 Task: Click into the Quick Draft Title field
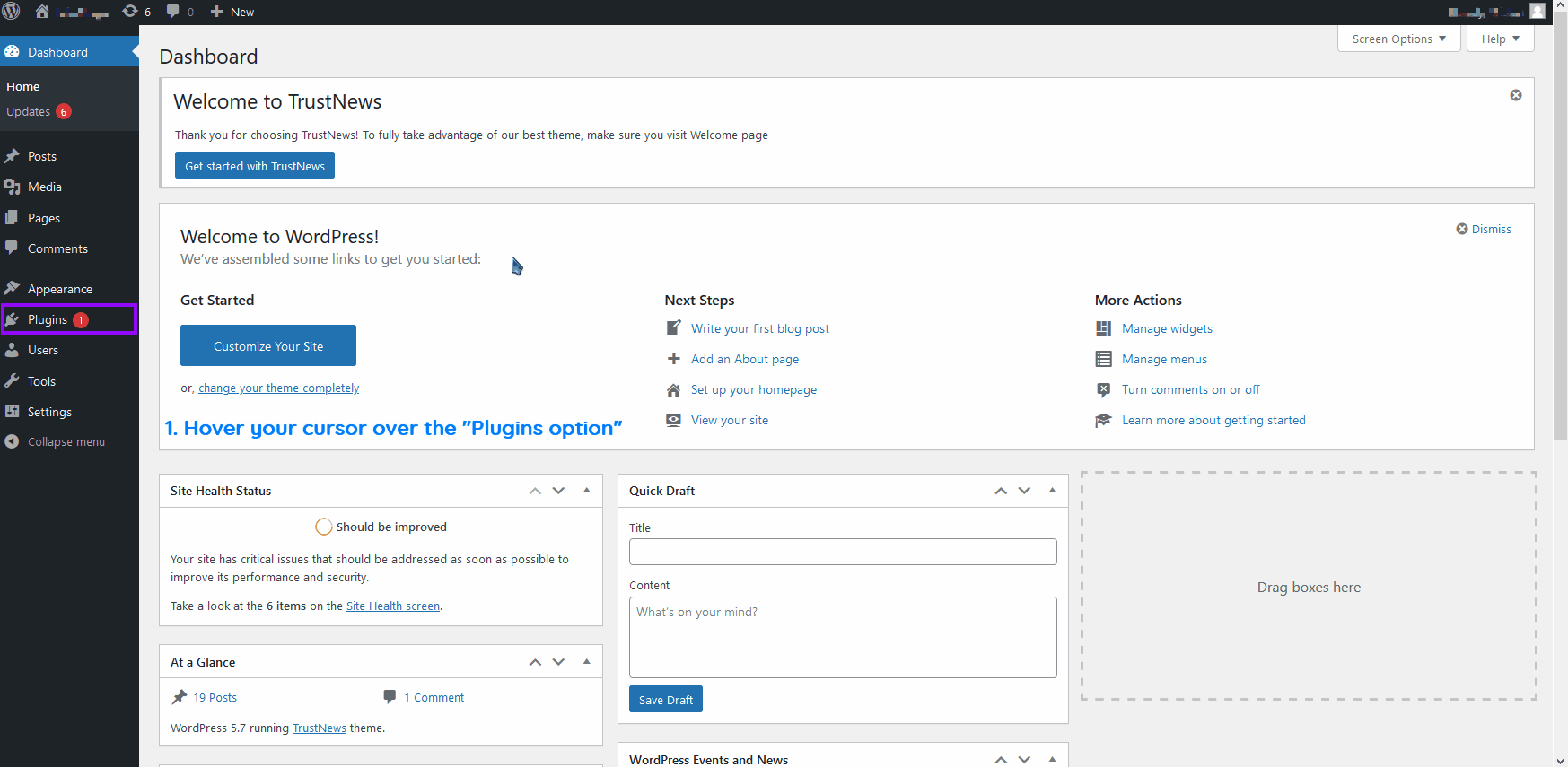click(x=842, y=552)
